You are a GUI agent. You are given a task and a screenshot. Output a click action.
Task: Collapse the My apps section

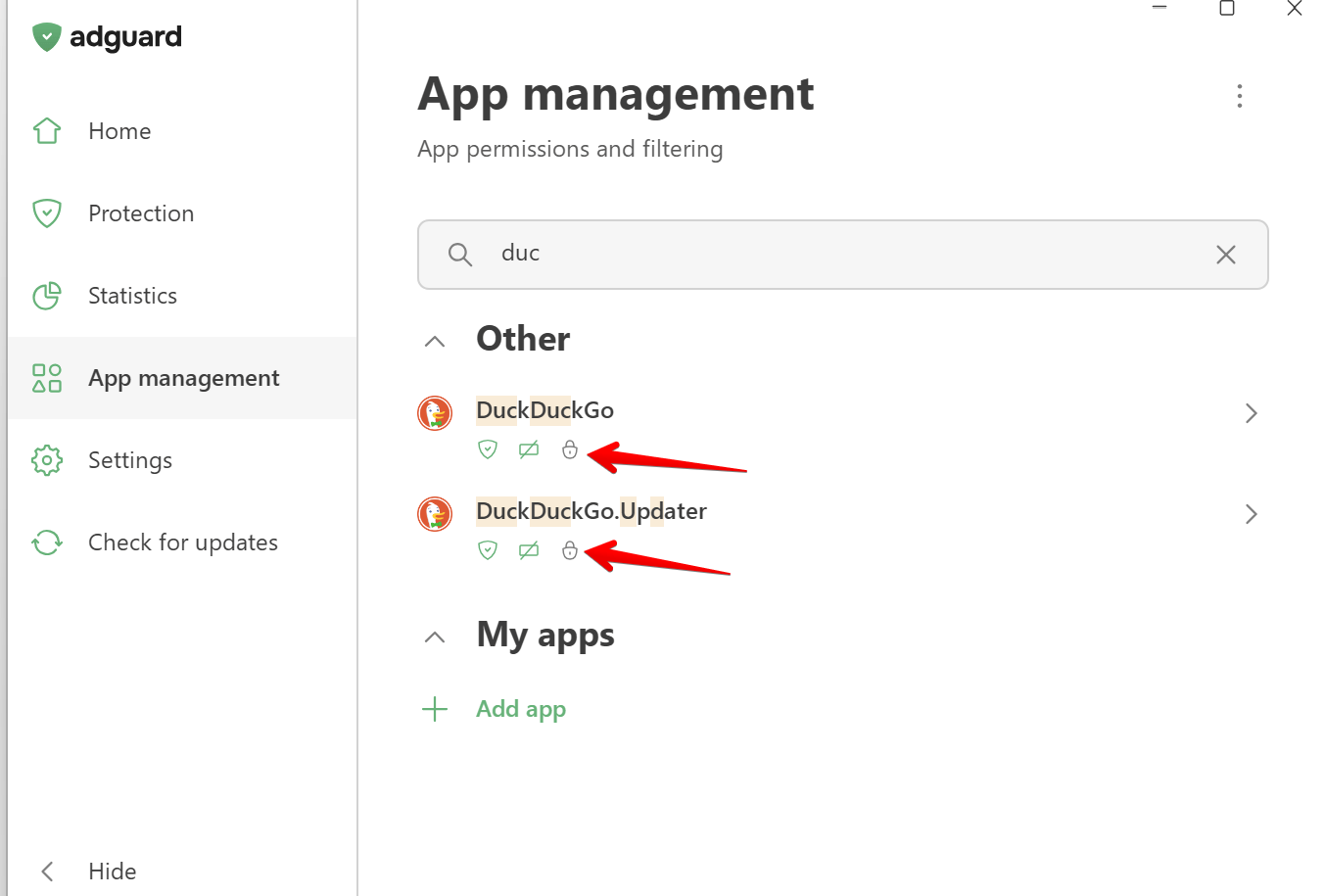pyautogui.click(x=435, y=637)
